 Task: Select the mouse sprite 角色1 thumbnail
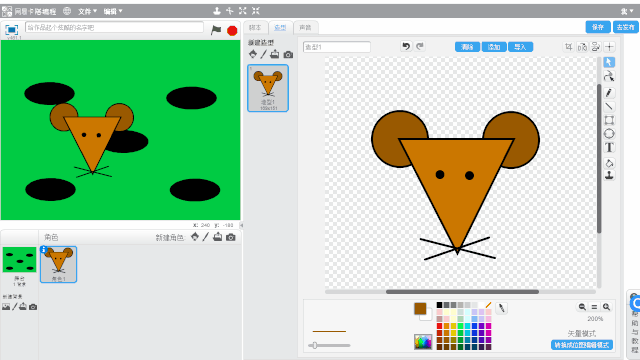(58, 264)
